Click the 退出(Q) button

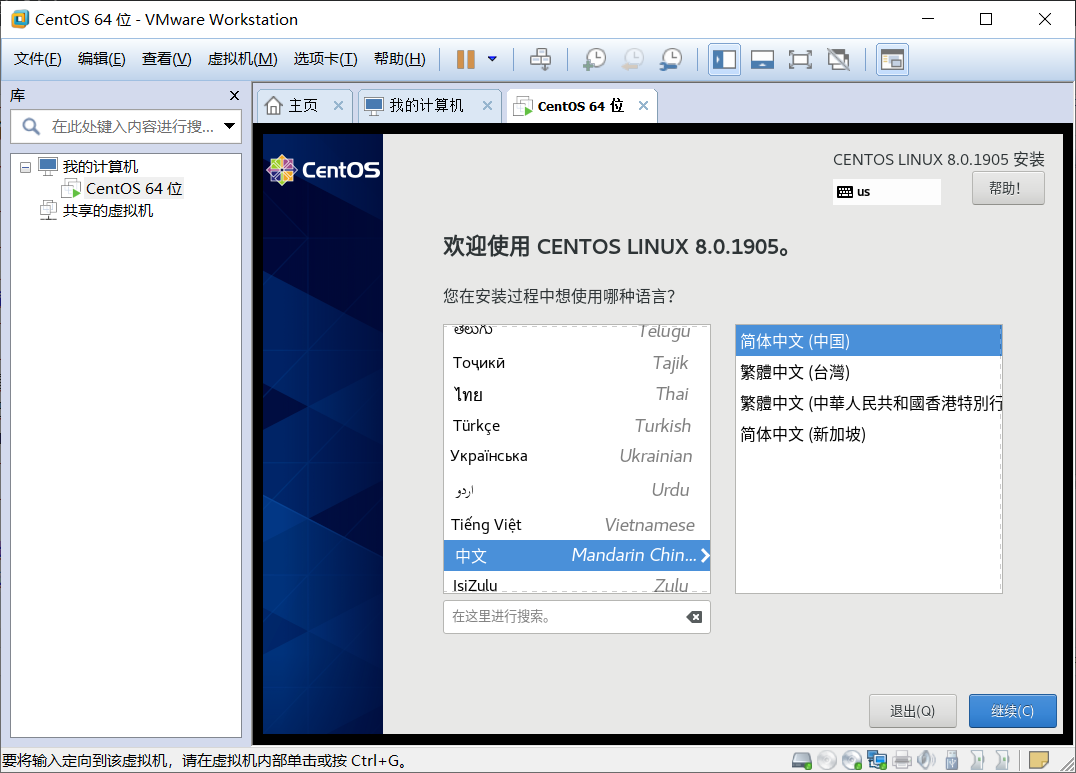click(912, 711)
